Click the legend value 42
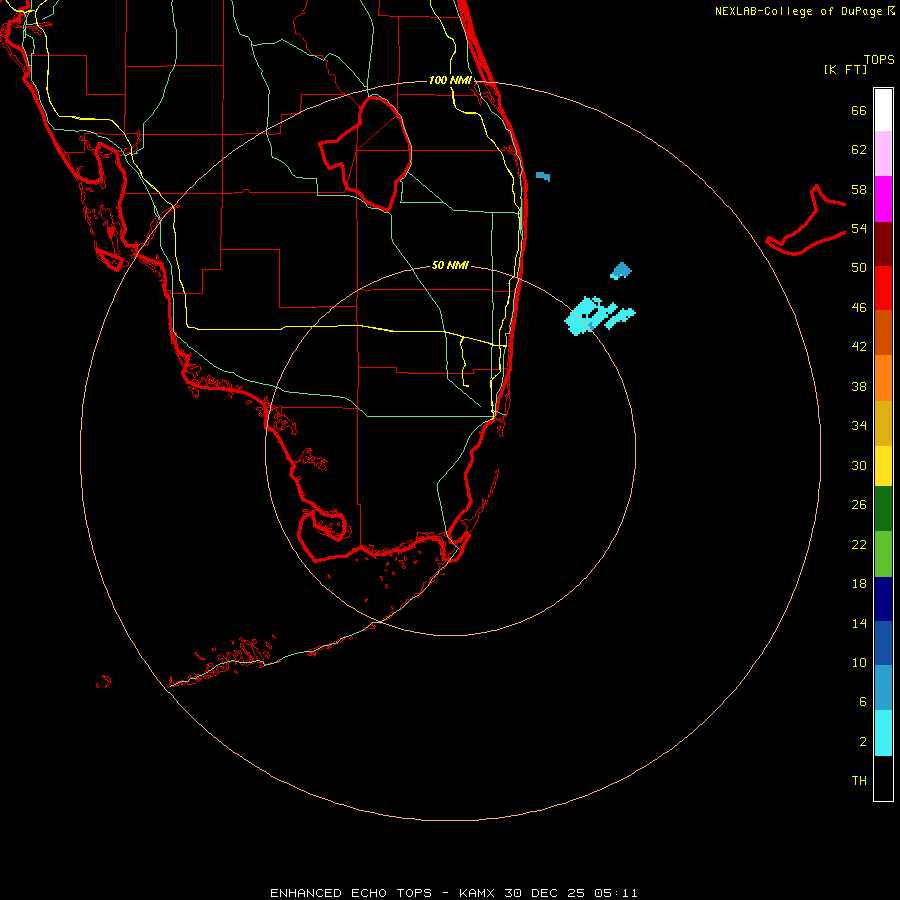Image resolution: width=900 pixels, height=900 pixels. (x=859, y=347)
